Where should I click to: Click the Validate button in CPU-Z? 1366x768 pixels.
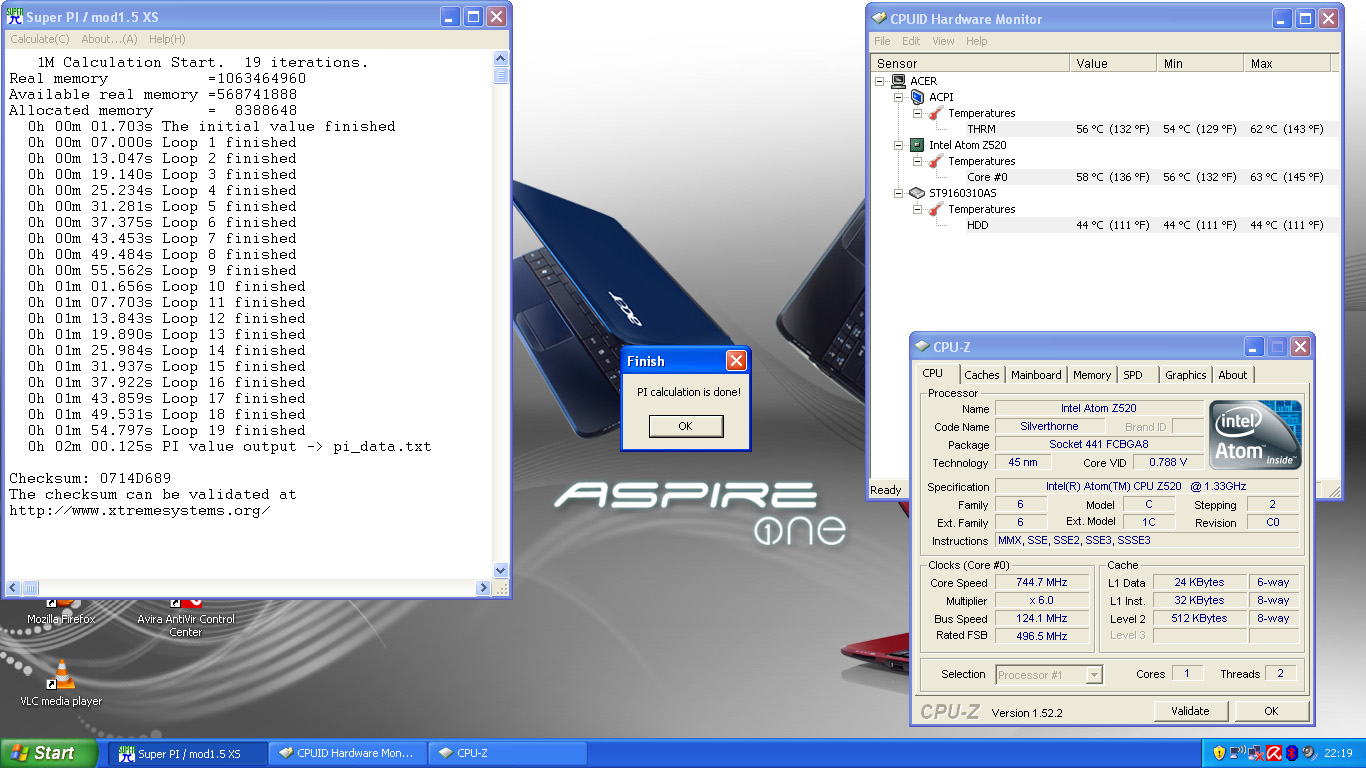(1190, 711)
